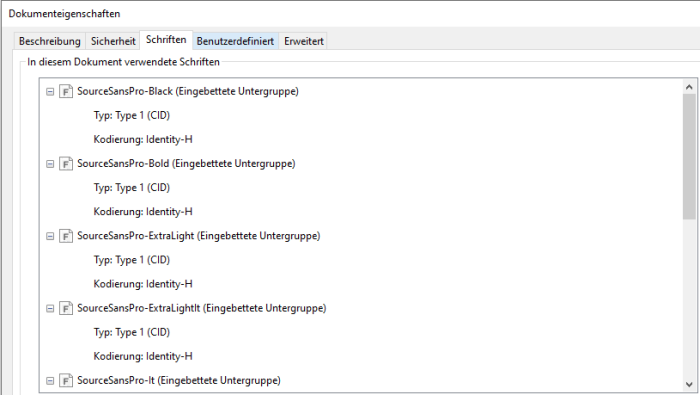Screen dimensions: 700x395
Task: Click the font icon beside SourceSansPro-ExtraLightIt
Action: pos(66,308)
